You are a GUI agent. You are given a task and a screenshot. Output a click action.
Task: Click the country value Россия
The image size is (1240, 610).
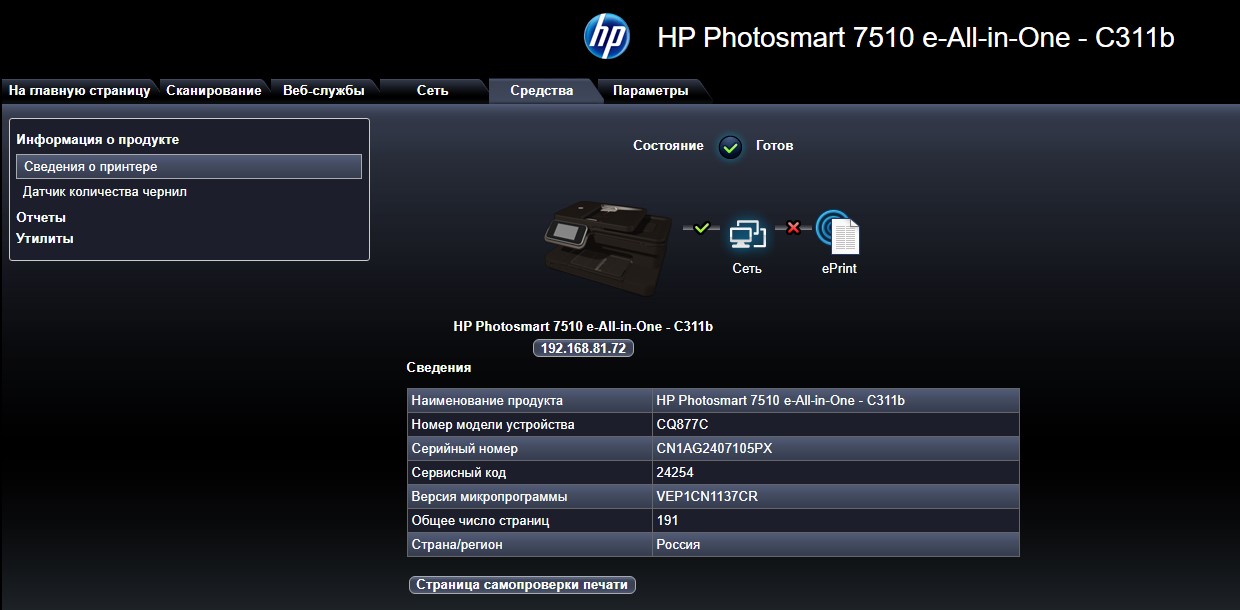coord(678,544)
